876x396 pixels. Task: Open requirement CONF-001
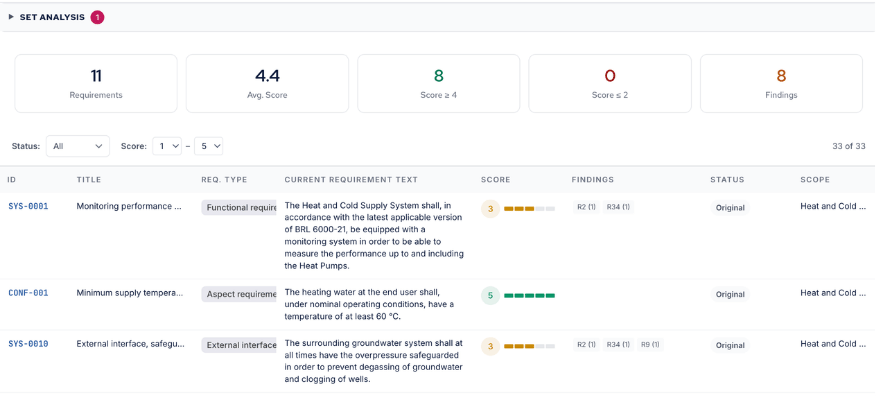click(x=28, y=293)
